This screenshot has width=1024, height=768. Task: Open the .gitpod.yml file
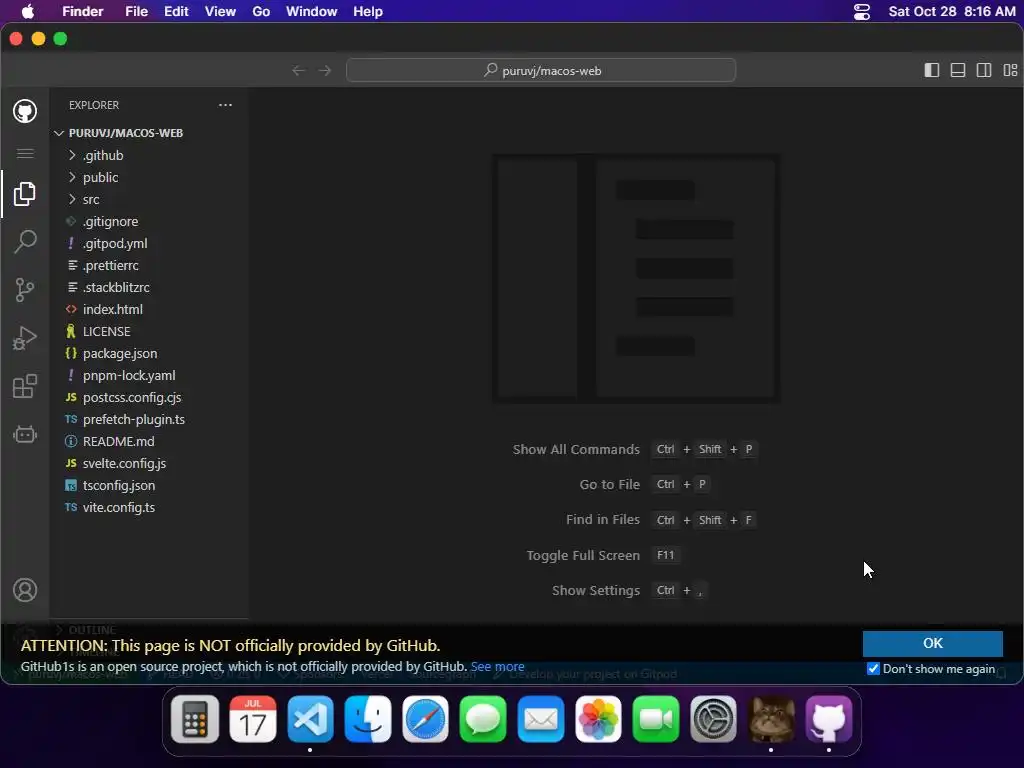click(148, 244)
